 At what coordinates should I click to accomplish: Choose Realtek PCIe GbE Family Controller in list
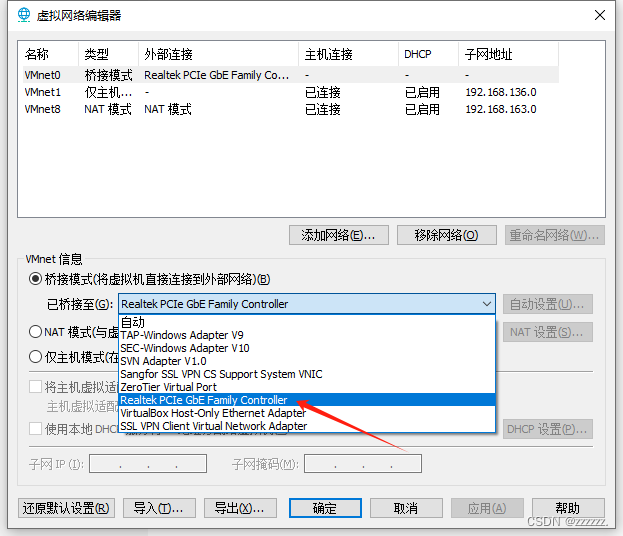[x=307, y=400]
